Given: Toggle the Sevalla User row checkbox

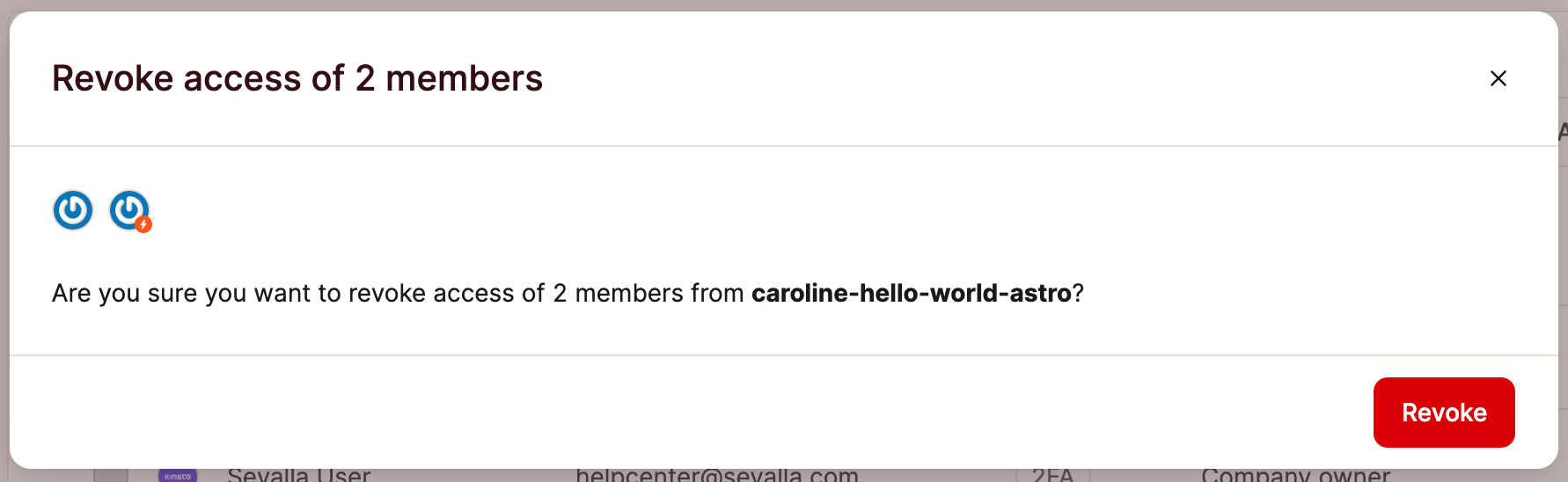Looking at the screenshot, I should point(111,475).
